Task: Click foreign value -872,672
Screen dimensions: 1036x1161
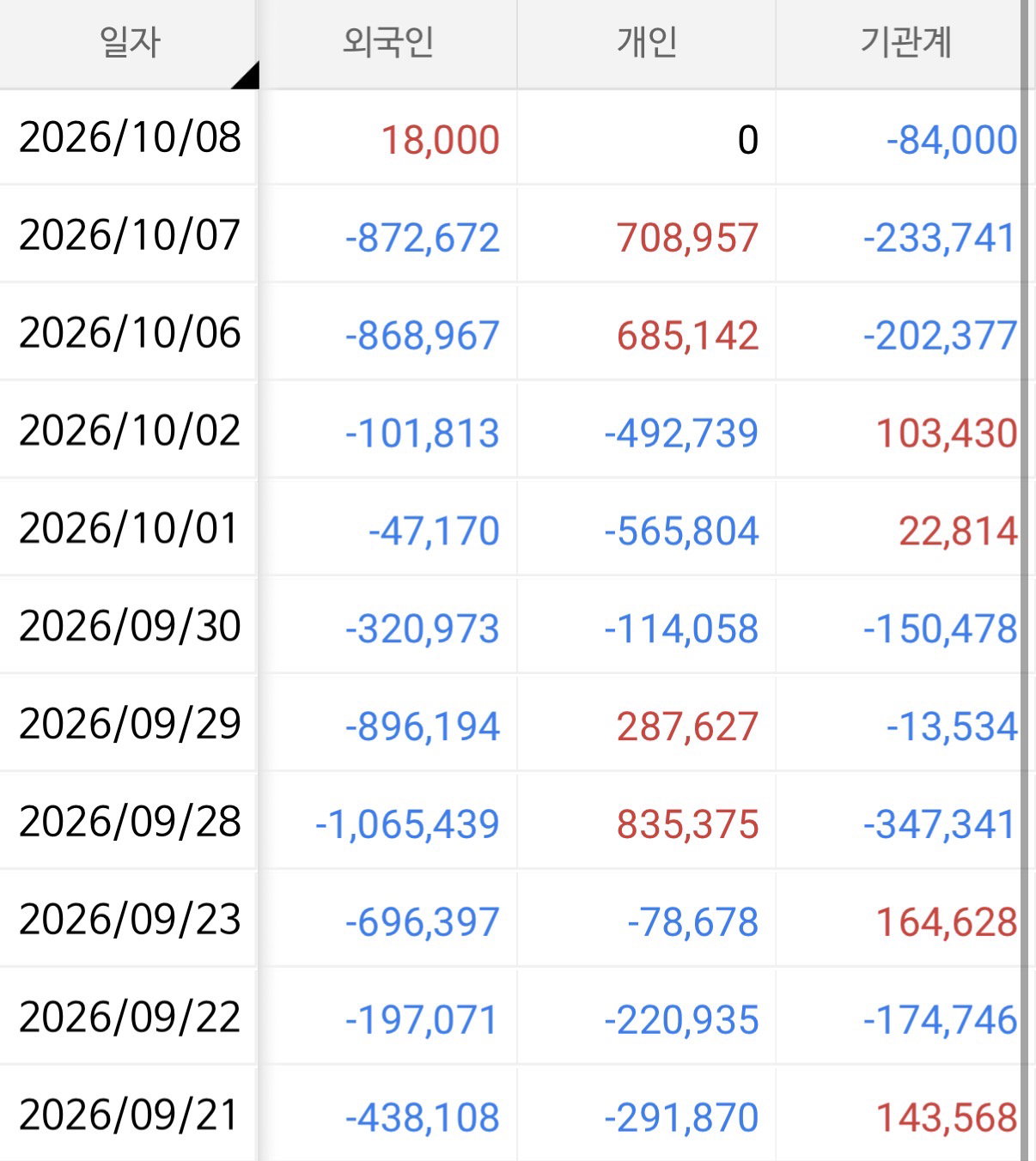Action: [422, 238]
